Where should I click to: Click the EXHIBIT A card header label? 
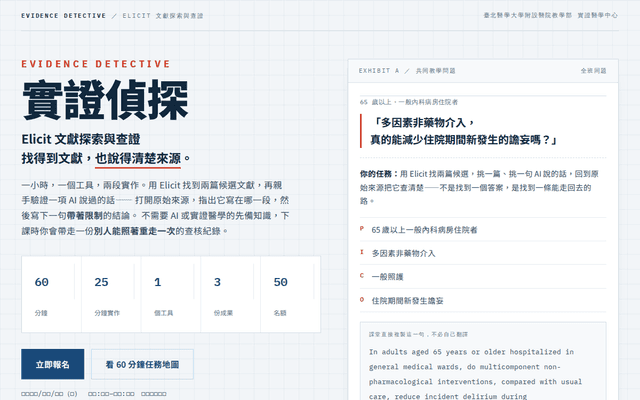pos(407,71)
